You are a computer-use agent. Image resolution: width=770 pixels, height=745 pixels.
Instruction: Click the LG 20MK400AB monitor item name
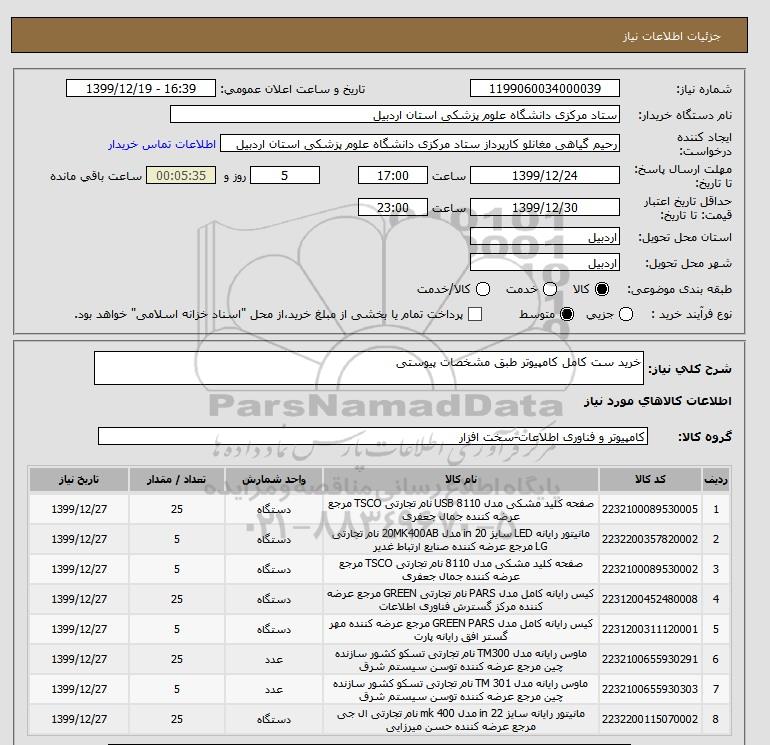click(461, 540)
